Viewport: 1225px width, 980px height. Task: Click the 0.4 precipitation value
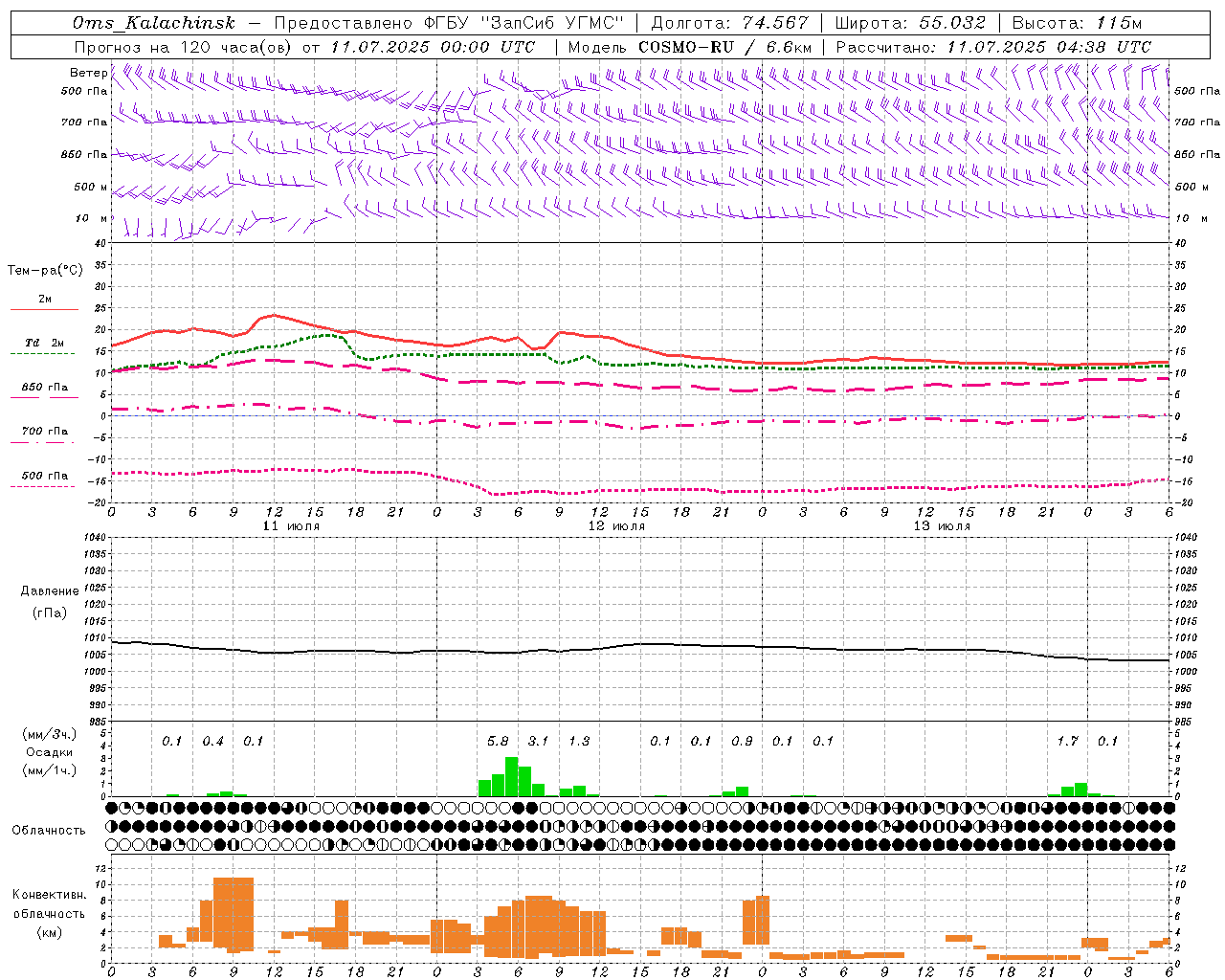(212, 741)
